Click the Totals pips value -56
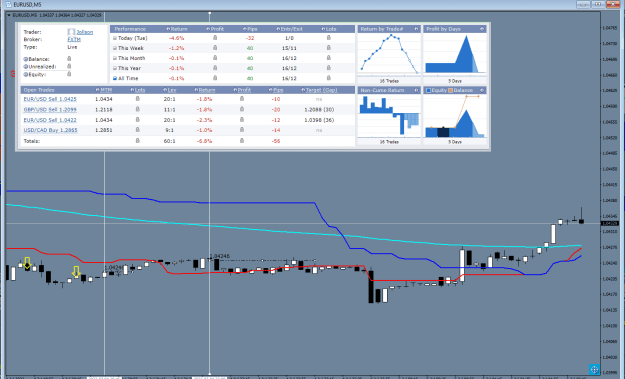This screenshot has height=379, width=625. pos(276,141)
